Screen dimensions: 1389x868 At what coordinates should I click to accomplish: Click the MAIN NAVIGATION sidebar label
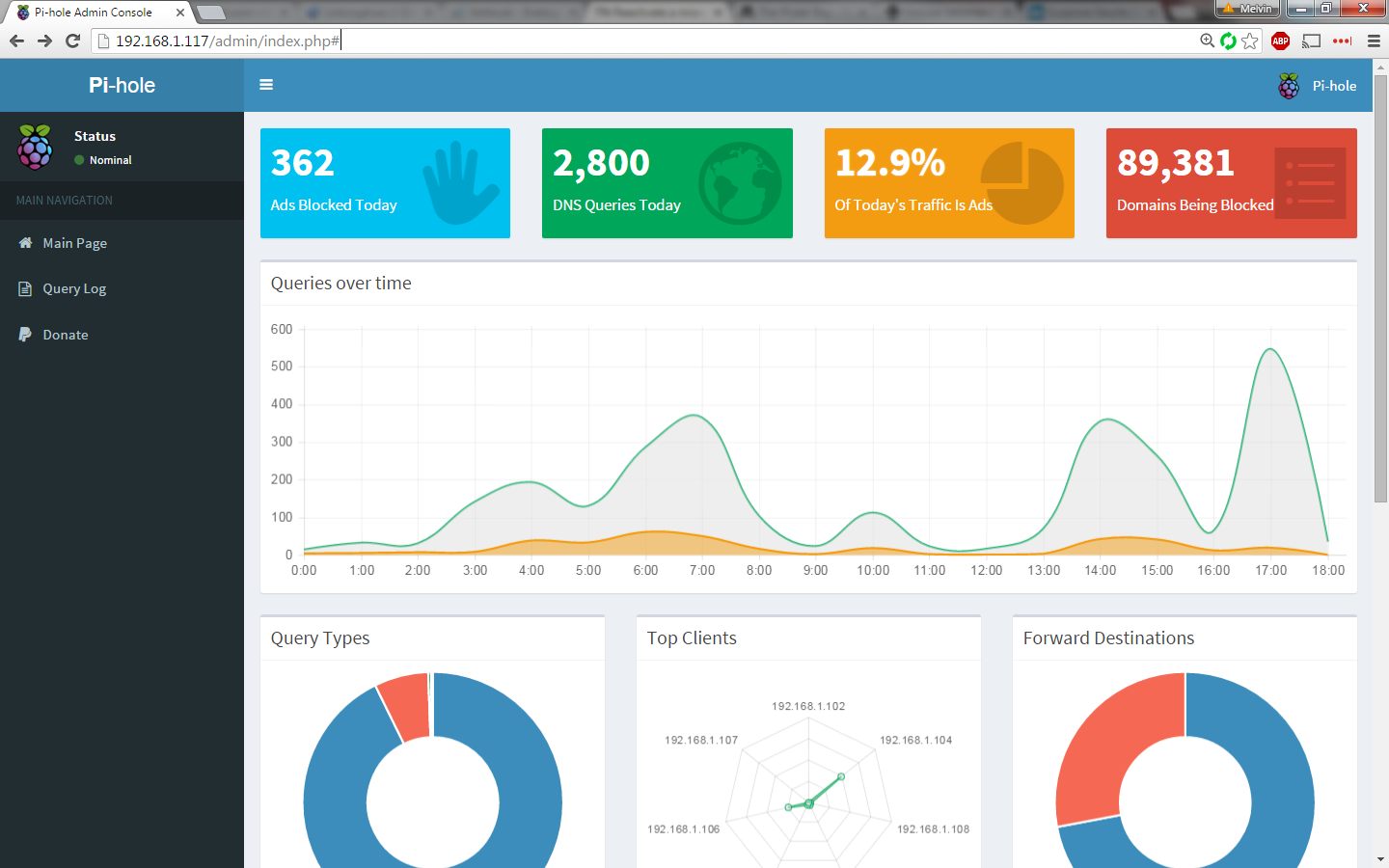(65, 201)
